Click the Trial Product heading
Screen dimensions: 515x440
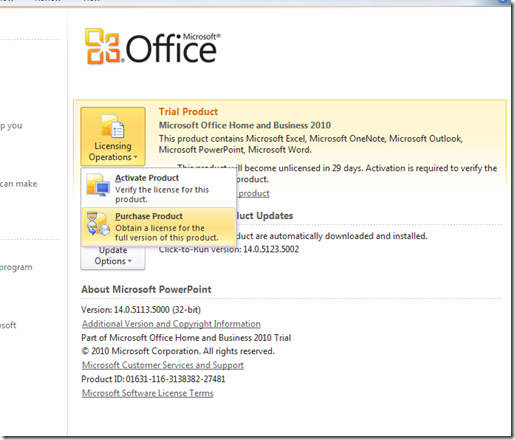pyautogui.click(x=188, y=112)
